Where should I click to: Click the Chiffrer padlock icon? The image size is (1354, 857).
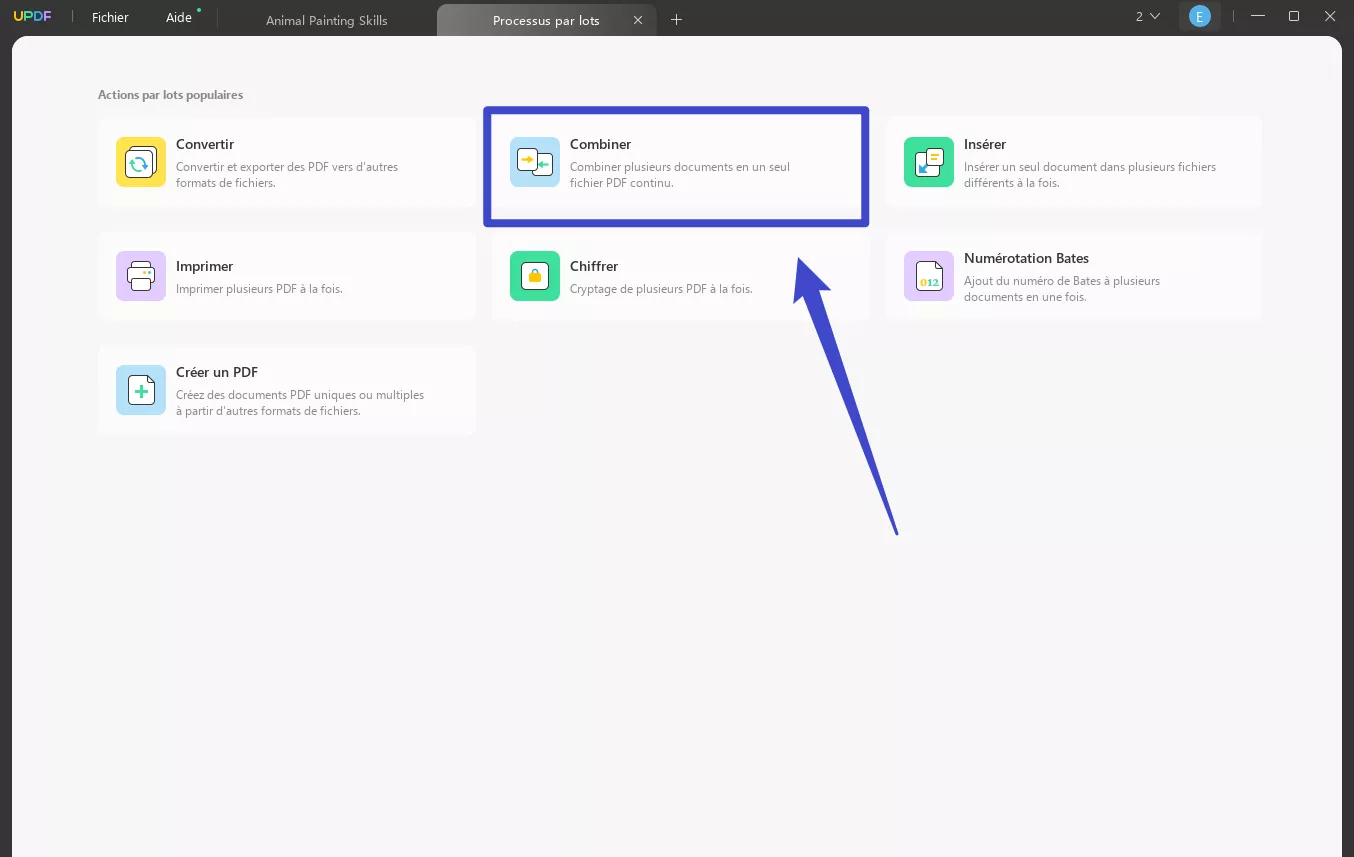click(535, 276)
